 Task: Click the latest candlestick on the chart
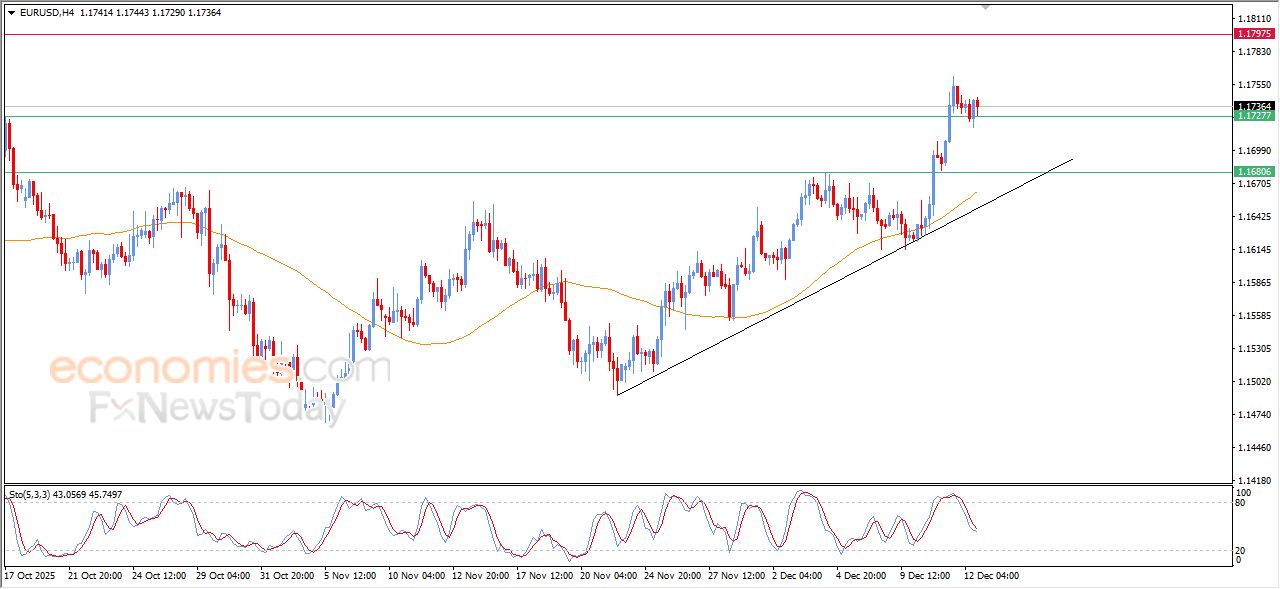977,105
